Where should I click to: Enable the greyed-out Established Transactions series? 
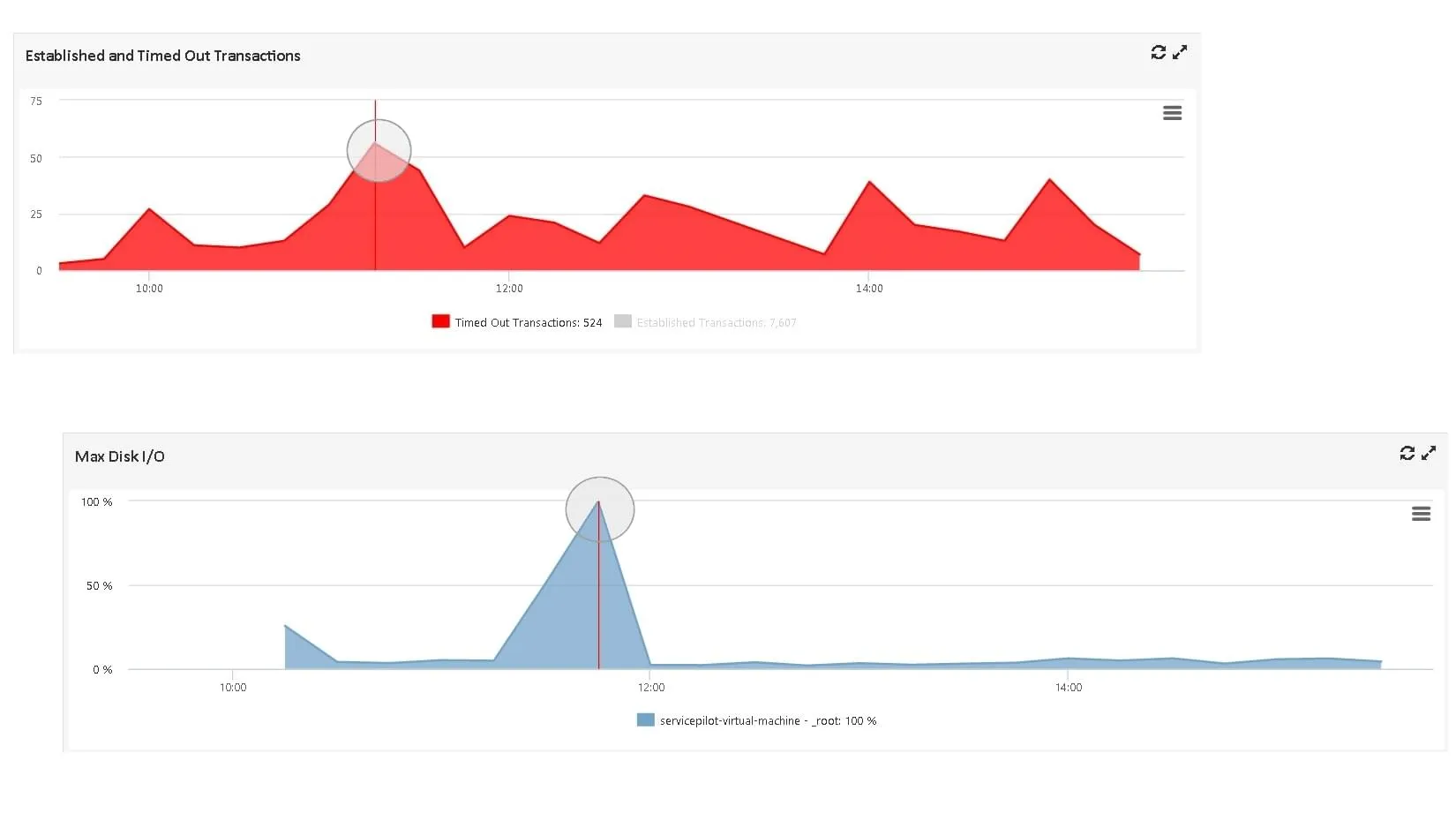716,323
